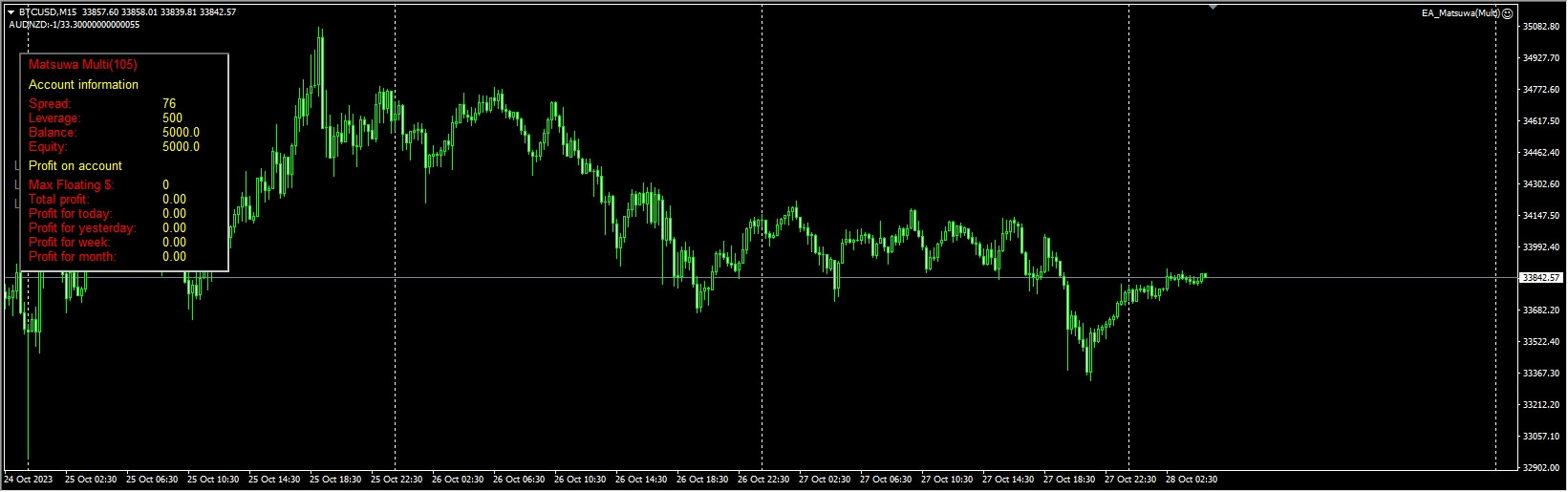
Task: Click the 32902.00 price scale label
Action: pyautogui.click(x=1540, y=468)
